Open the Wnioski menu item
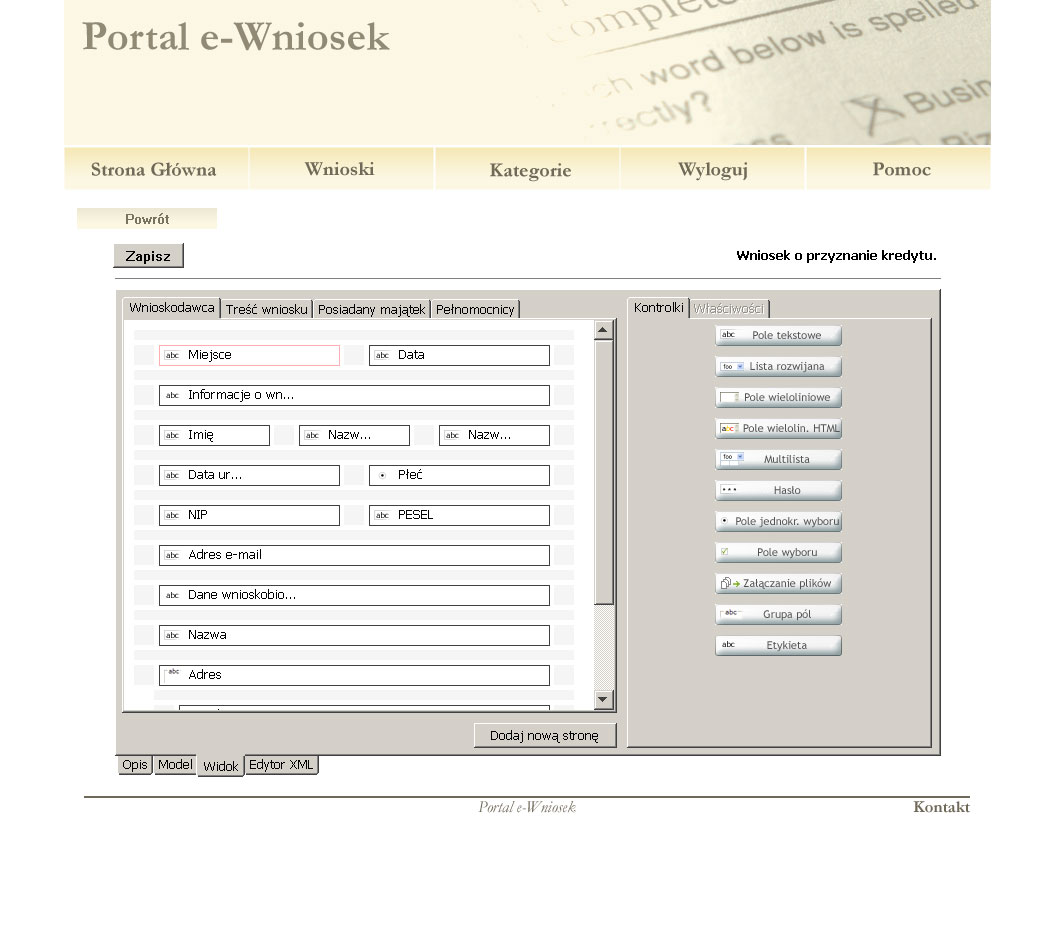This screenshot has height=933, width=1055. pos(340,169)
